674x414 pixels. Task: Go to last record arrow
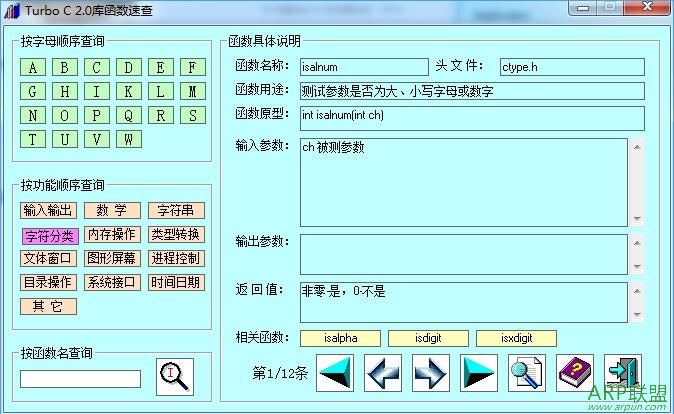[x=479, y=373]
